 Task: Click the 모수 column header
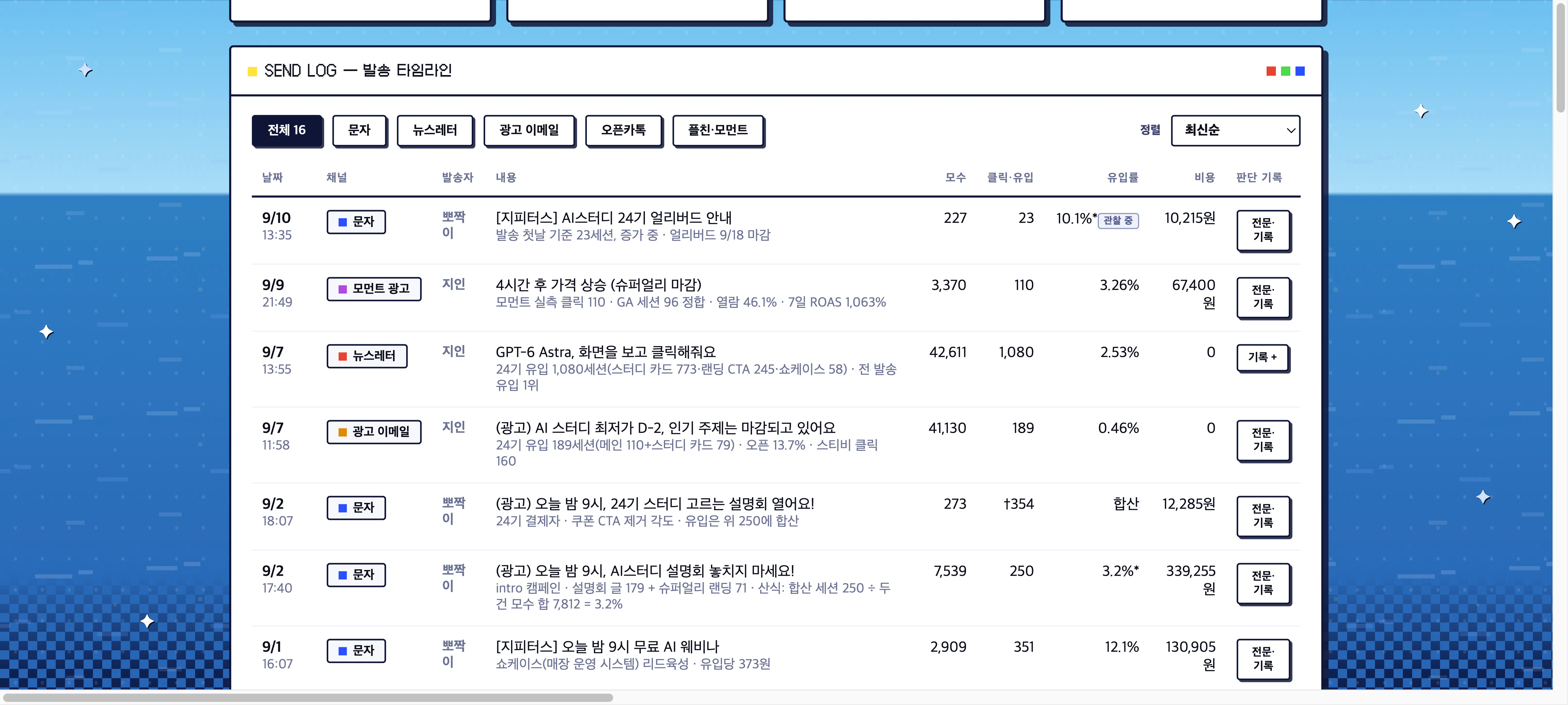point(955,177)
